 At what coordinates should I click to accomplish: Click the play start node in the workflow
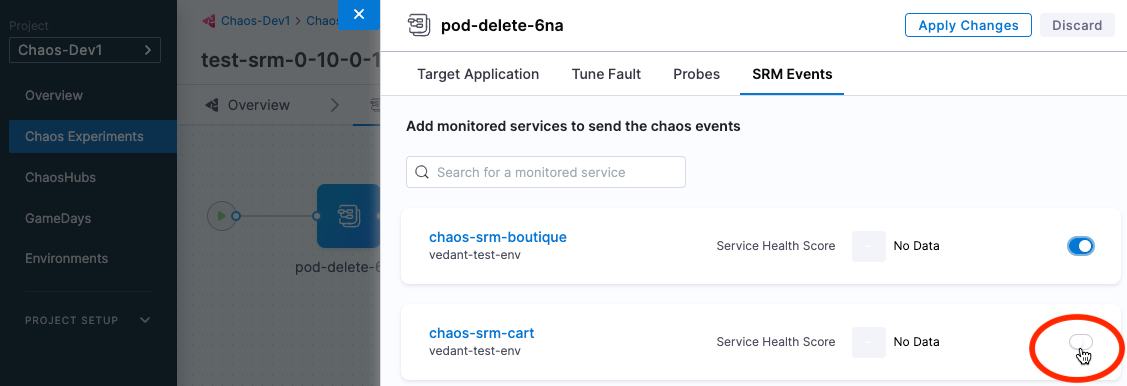(221, 216)
